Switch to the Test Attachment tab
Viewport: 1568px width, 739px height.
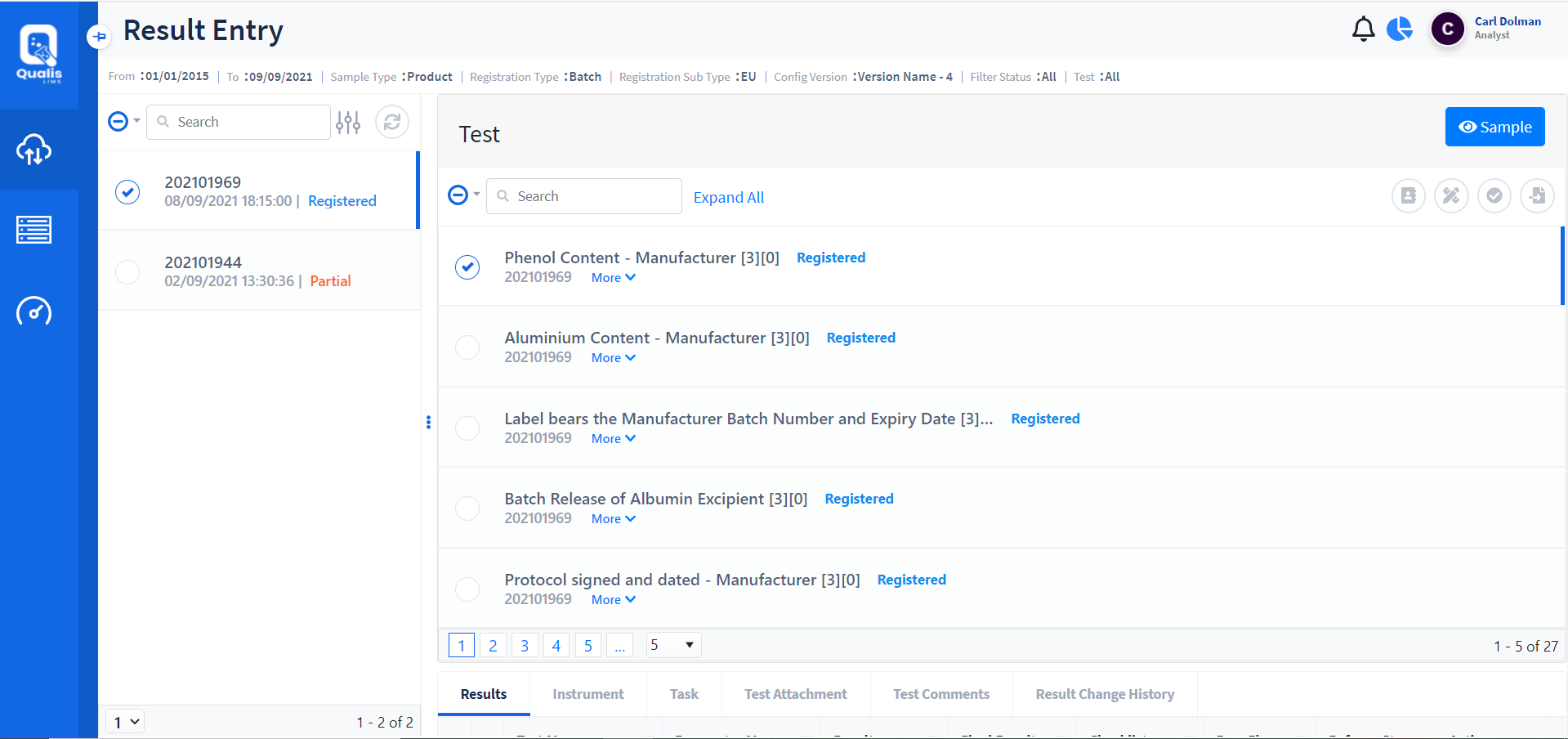click(x=795, y=694)
